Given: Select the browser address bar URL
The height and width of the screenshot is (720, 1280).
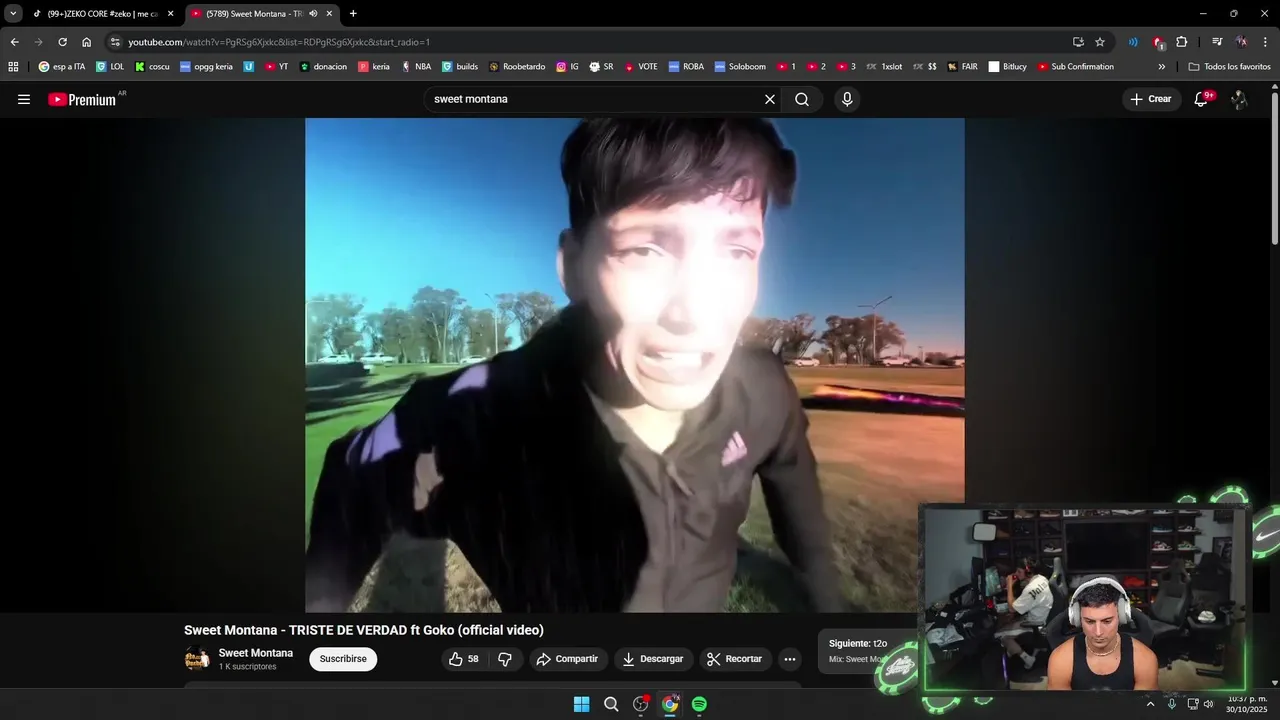Looking at the screenshot, I should 279,42.
